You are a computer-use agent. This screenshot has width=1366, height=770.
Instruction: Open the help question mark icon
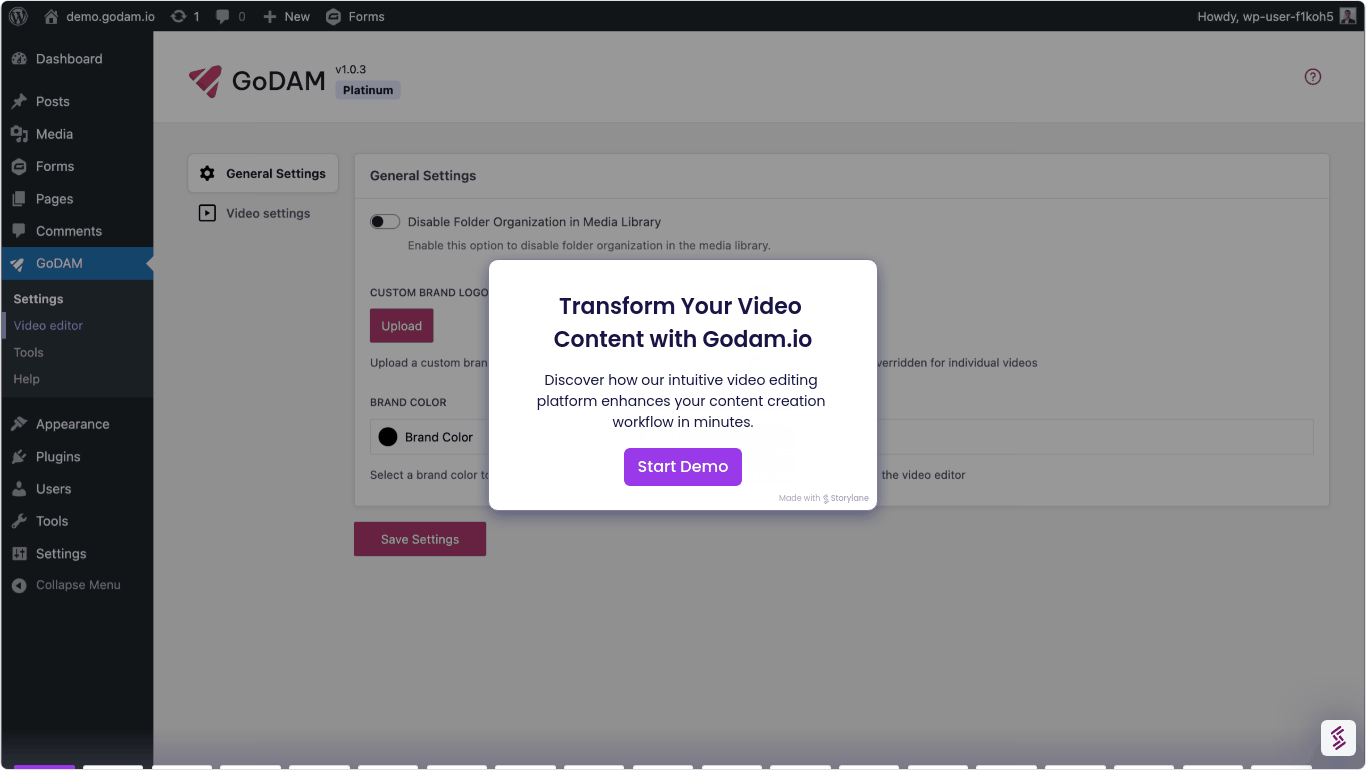coord(1313,77)
